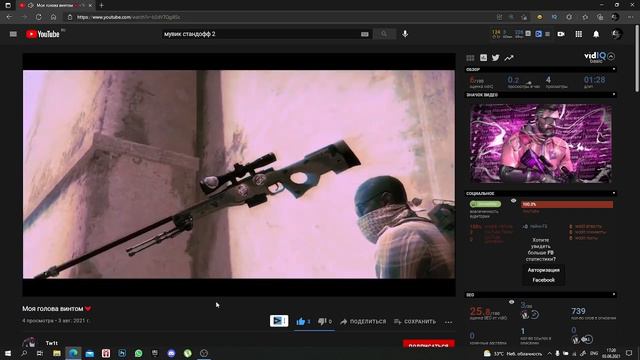Open the Create video camera icon

pyautogui.click(x=561, y=34)
